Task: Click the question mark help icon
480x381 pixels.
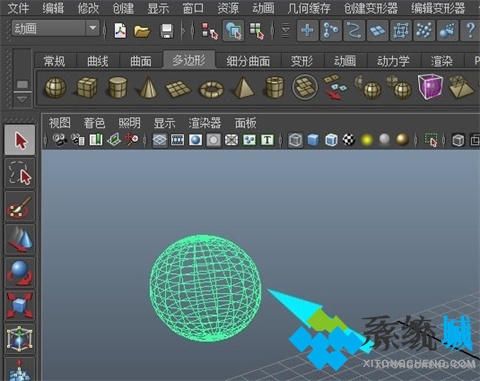Action: click(470, 30)
